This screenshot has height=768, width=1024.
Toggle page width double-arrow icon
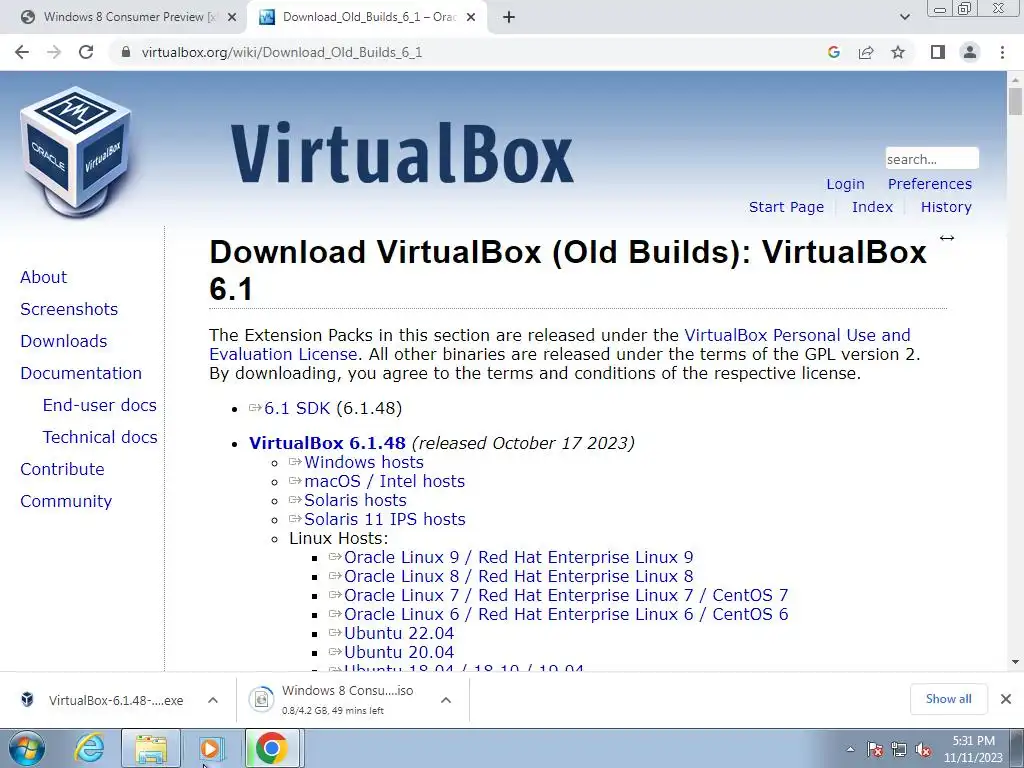[x=947, y=238]
